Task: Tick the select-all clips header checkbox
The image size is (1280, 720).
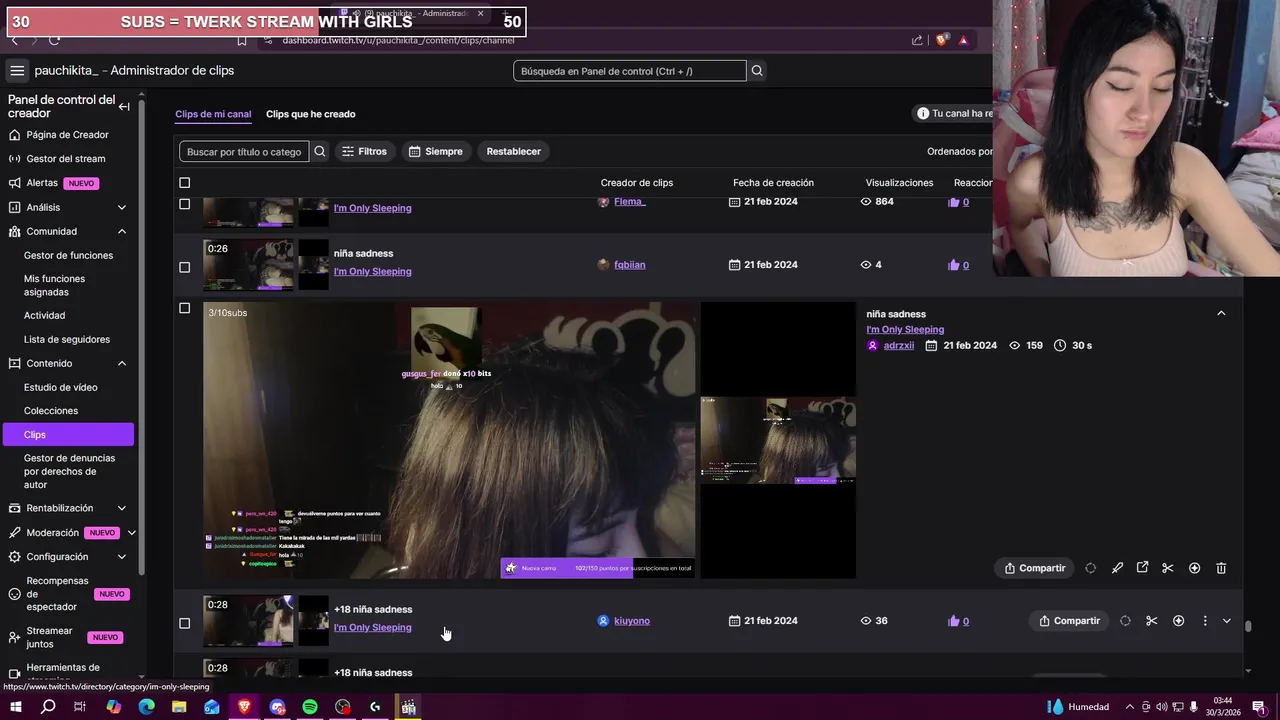Action: pos(184,183)
